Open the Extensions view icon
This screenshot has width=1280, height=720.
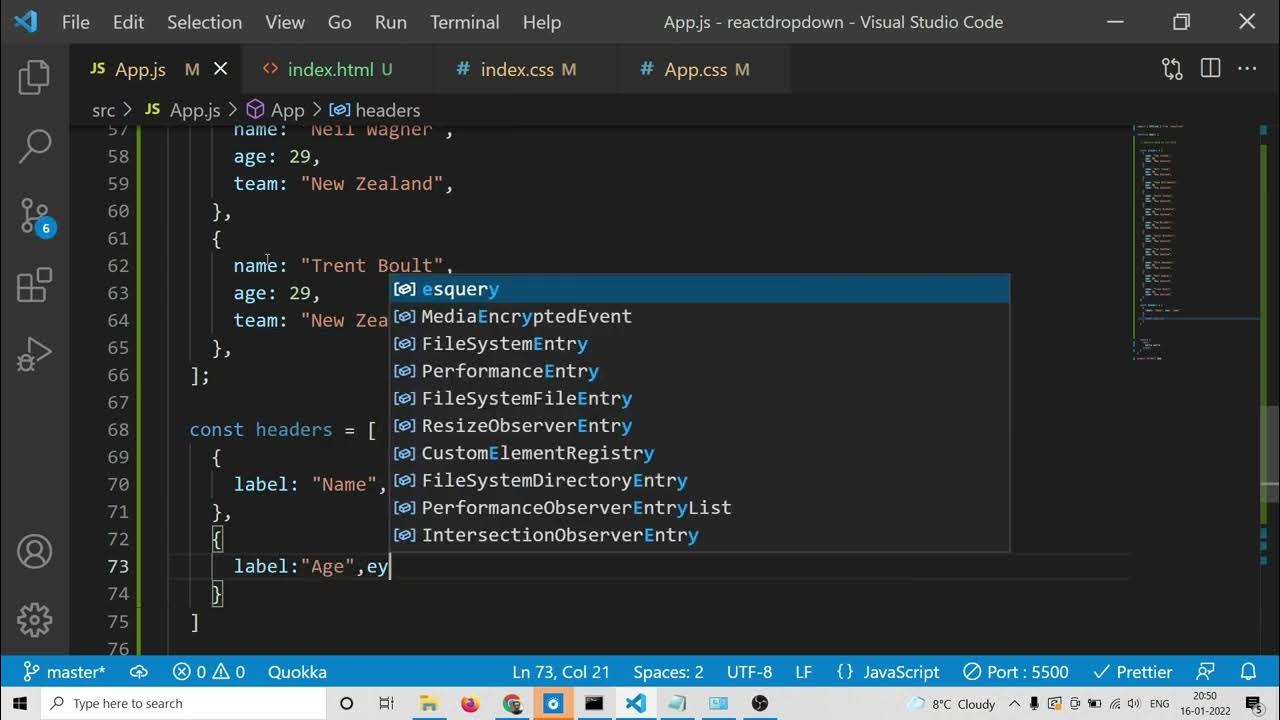coord(34,285)
